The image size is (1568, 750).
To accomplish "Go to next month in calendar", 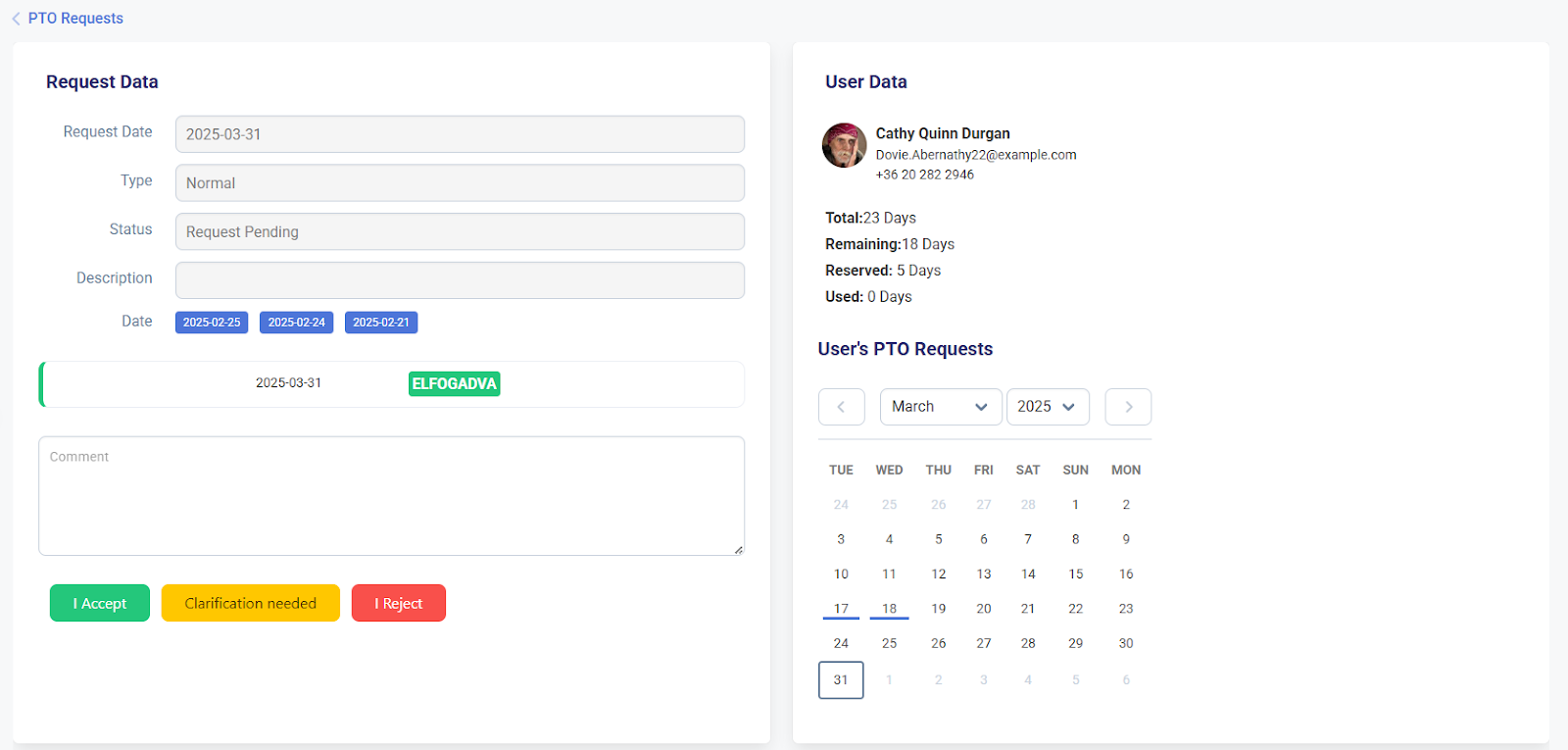I will [x=1128, y=407].
